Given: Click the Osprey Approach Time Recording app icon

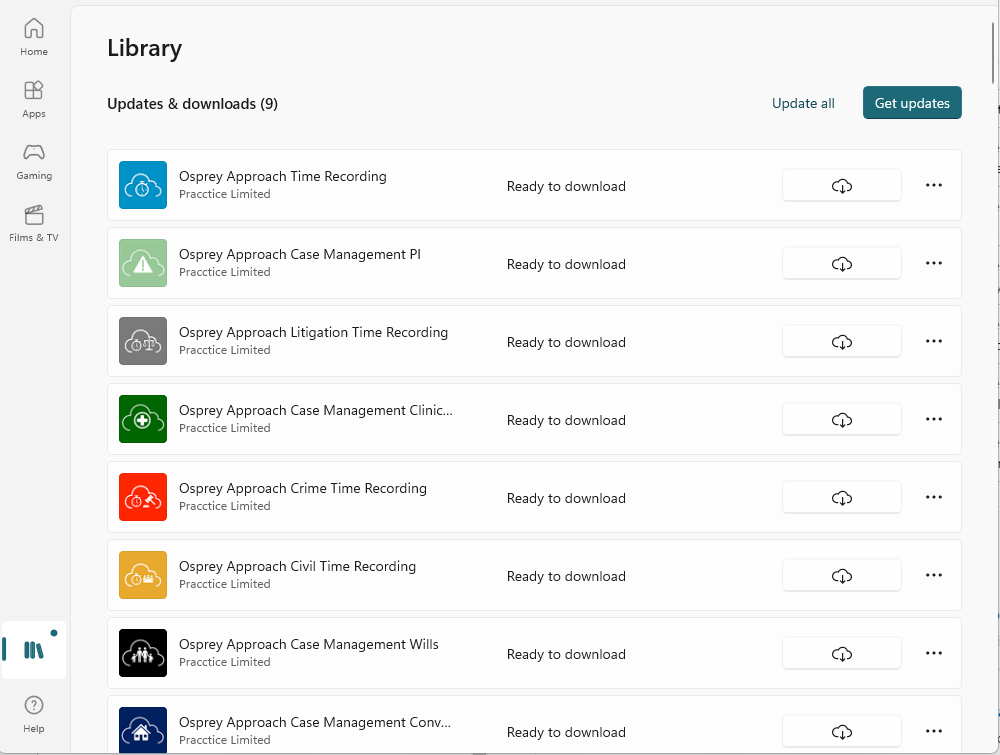Looking at the screenshot, I should [x=143, y=185].
